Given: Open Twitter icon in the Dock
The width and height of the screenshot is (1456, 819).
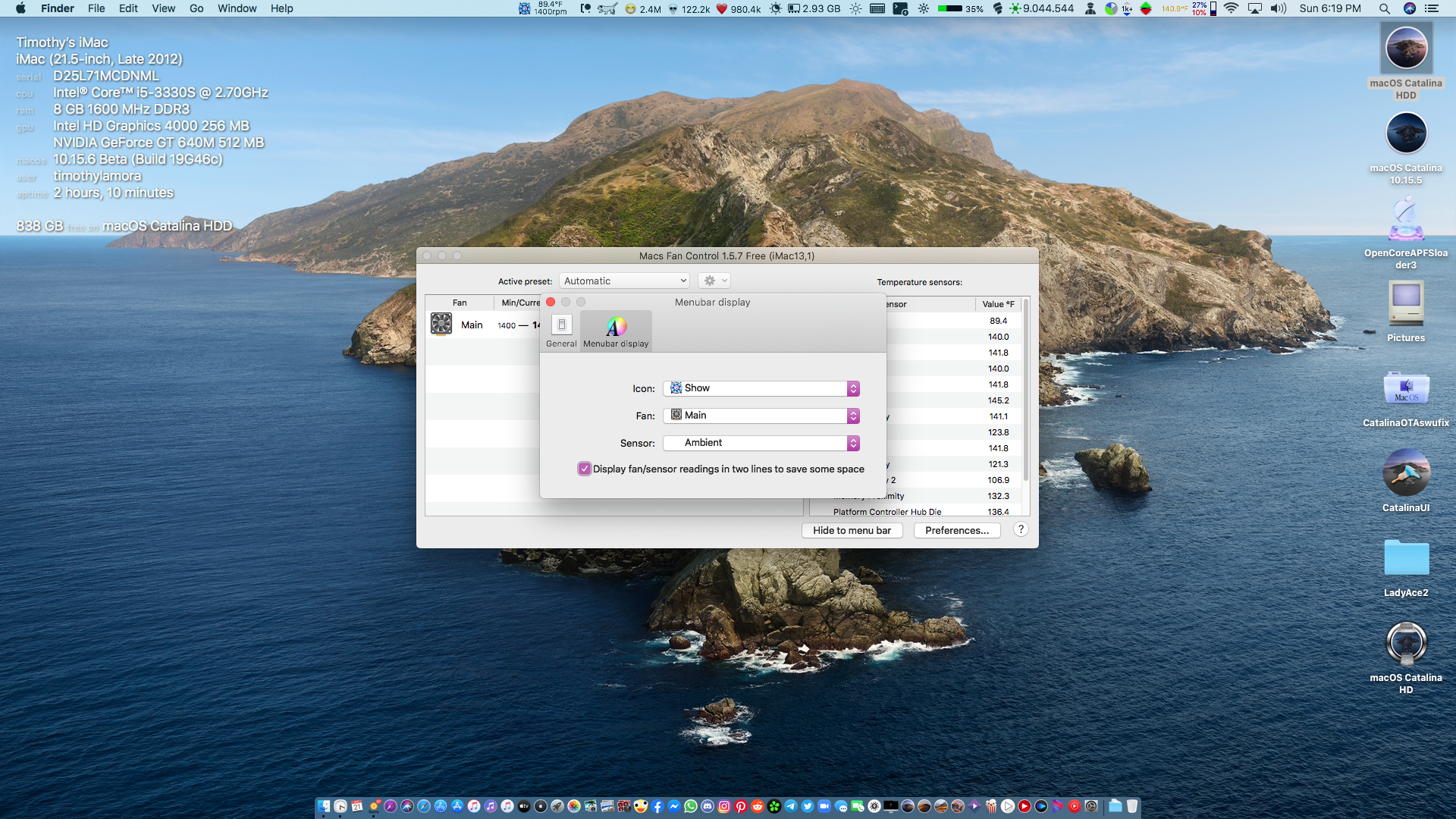Looking at the screenshot, I should 808,806.
